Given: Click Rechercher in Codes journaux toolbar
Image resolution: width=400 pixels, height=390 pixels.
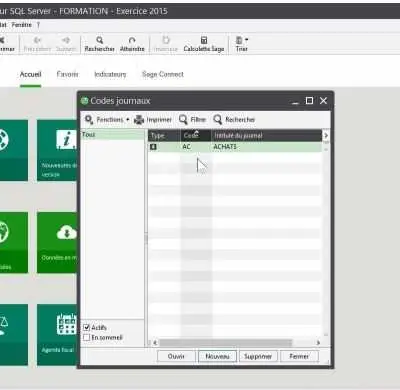Looking at the screenshot, I should [x=234, y=119].
